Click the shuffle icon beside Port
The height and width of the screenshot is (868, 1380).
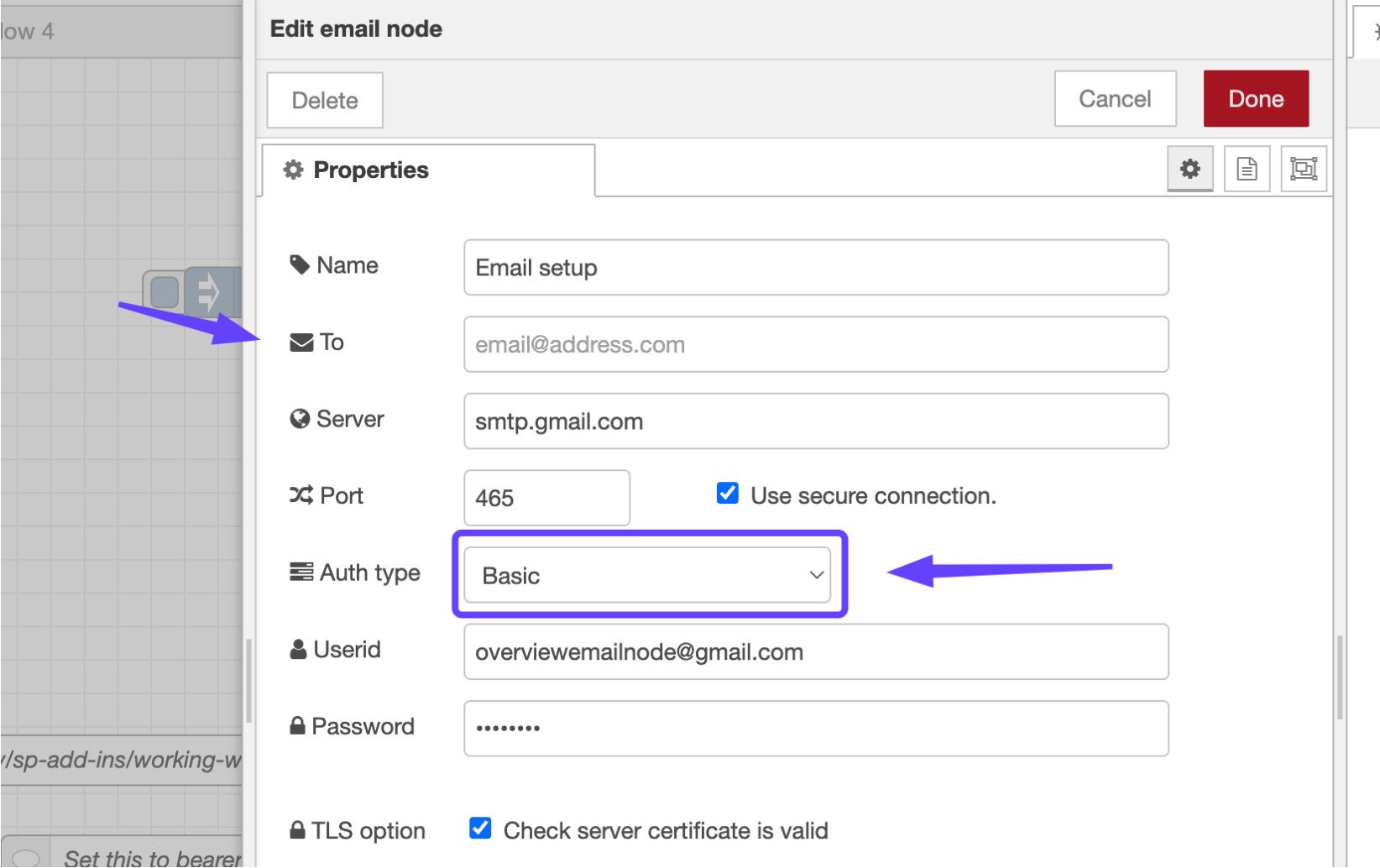pos(301,495)
